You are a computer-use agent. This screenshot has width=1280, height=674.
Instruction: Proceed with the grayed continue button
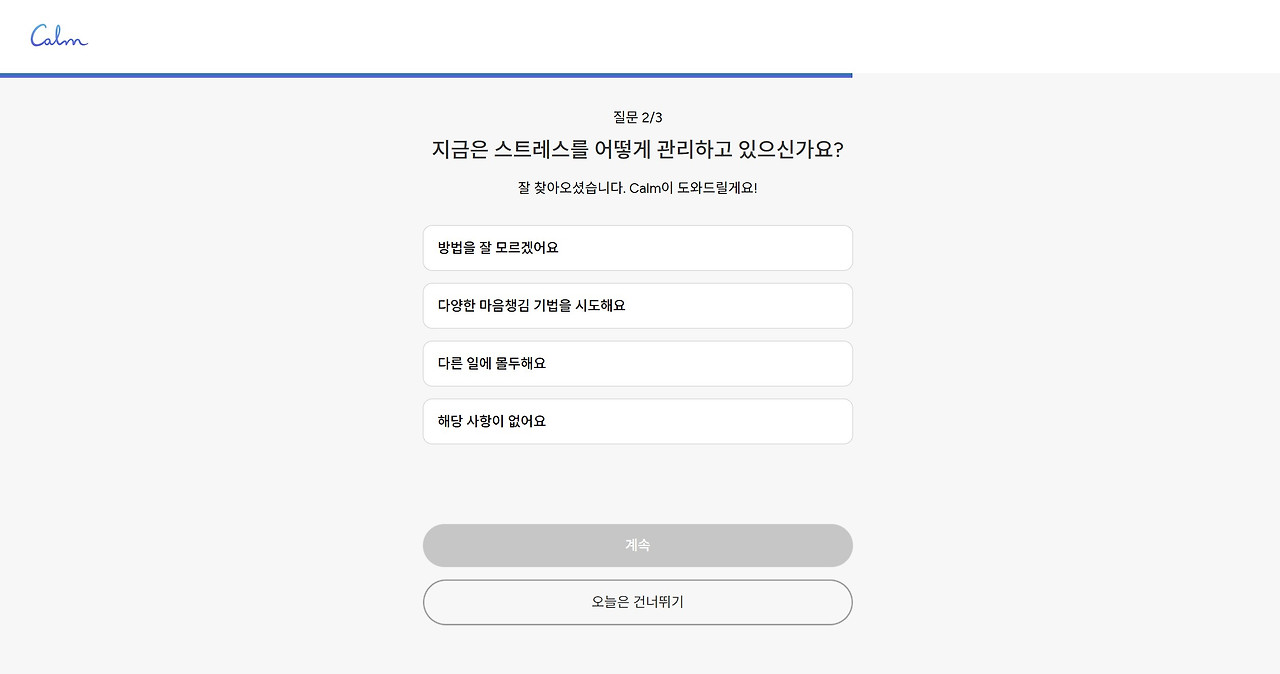pyautogui.click(x=637, y=545)
